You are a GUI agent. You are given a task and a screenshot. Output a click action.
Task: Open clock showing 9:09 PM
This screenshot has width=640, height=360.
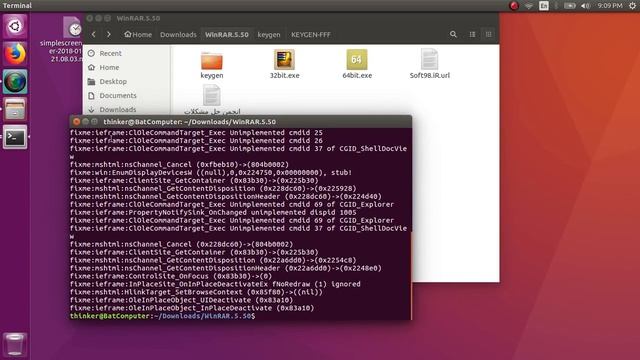(610, 6)
